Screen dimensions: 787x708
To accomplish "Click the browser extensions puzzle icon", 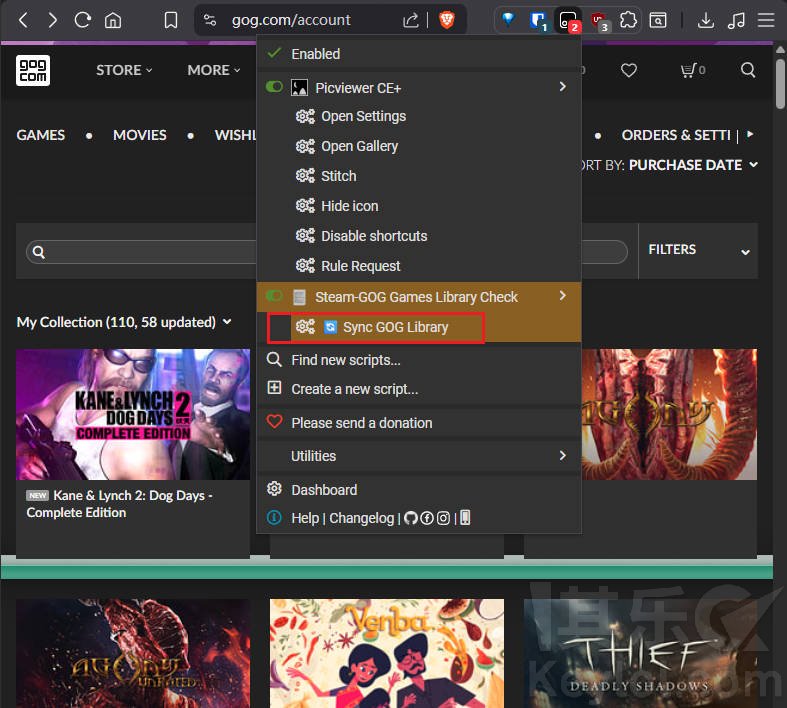I will [628, 20].
